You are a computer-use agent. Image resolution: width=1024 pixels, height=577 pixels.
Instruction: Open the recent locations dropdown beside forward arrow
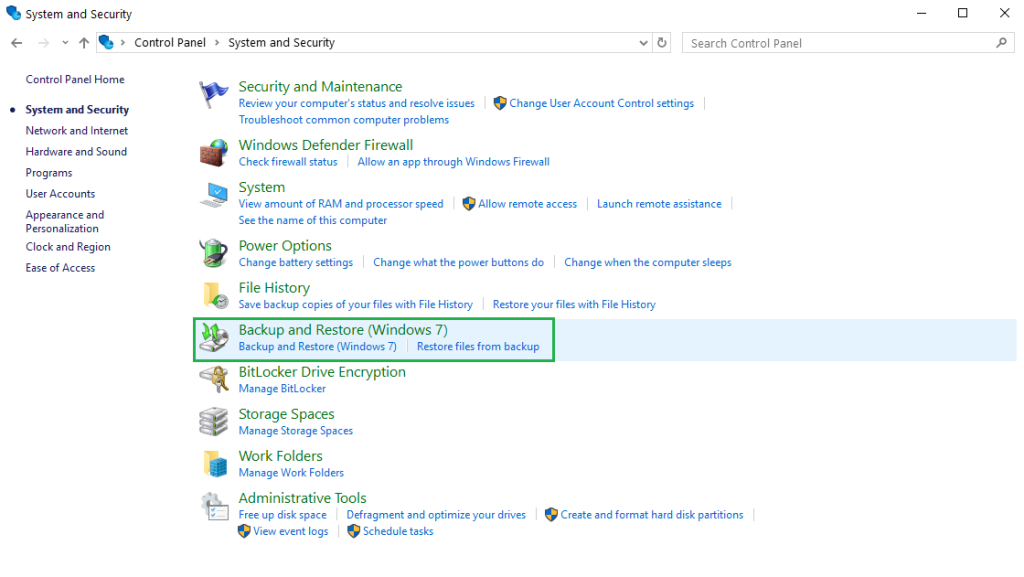tap(65, 42)
